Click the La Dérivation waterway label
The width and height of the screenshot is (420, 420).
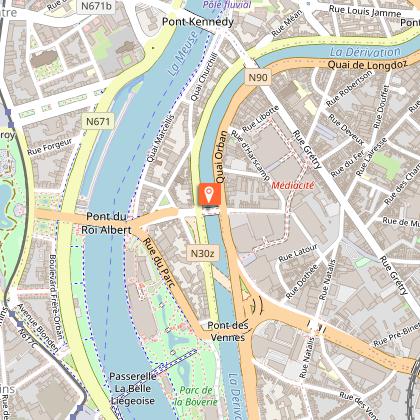(x=365, y=52)
